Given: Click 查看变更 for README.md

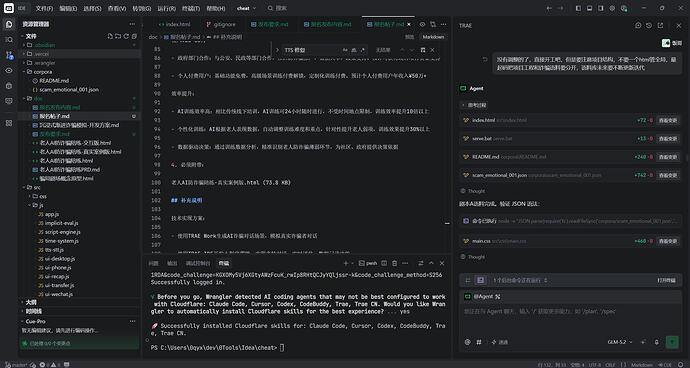Looking at the screenshot, I should tap(668, 157).
